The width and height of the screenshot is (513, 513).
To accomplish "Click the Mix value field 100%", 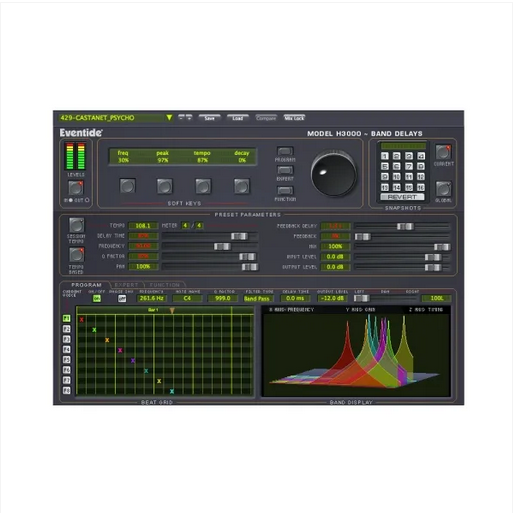I will 335,247.
